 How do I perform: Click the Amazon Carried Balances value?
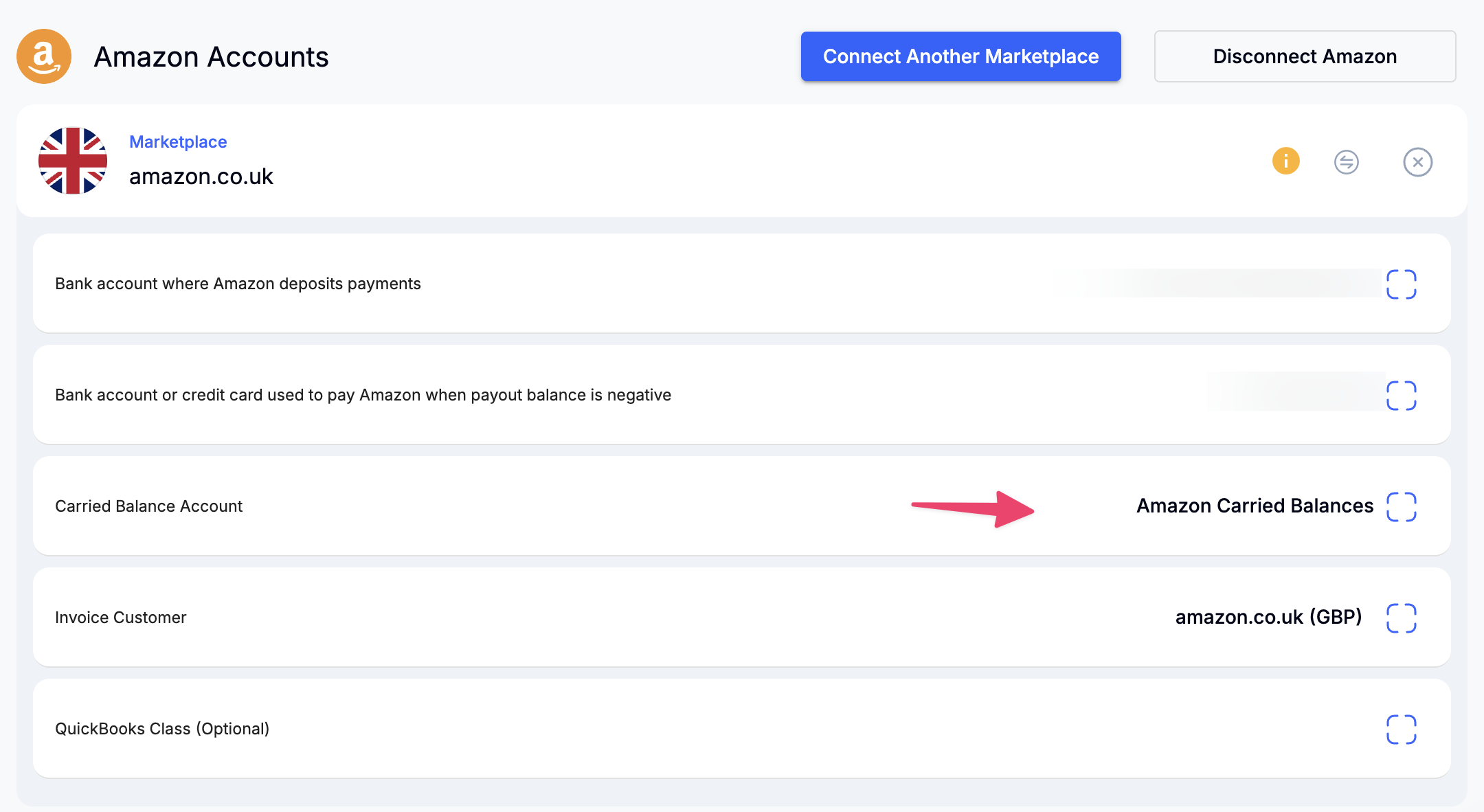1255,506
